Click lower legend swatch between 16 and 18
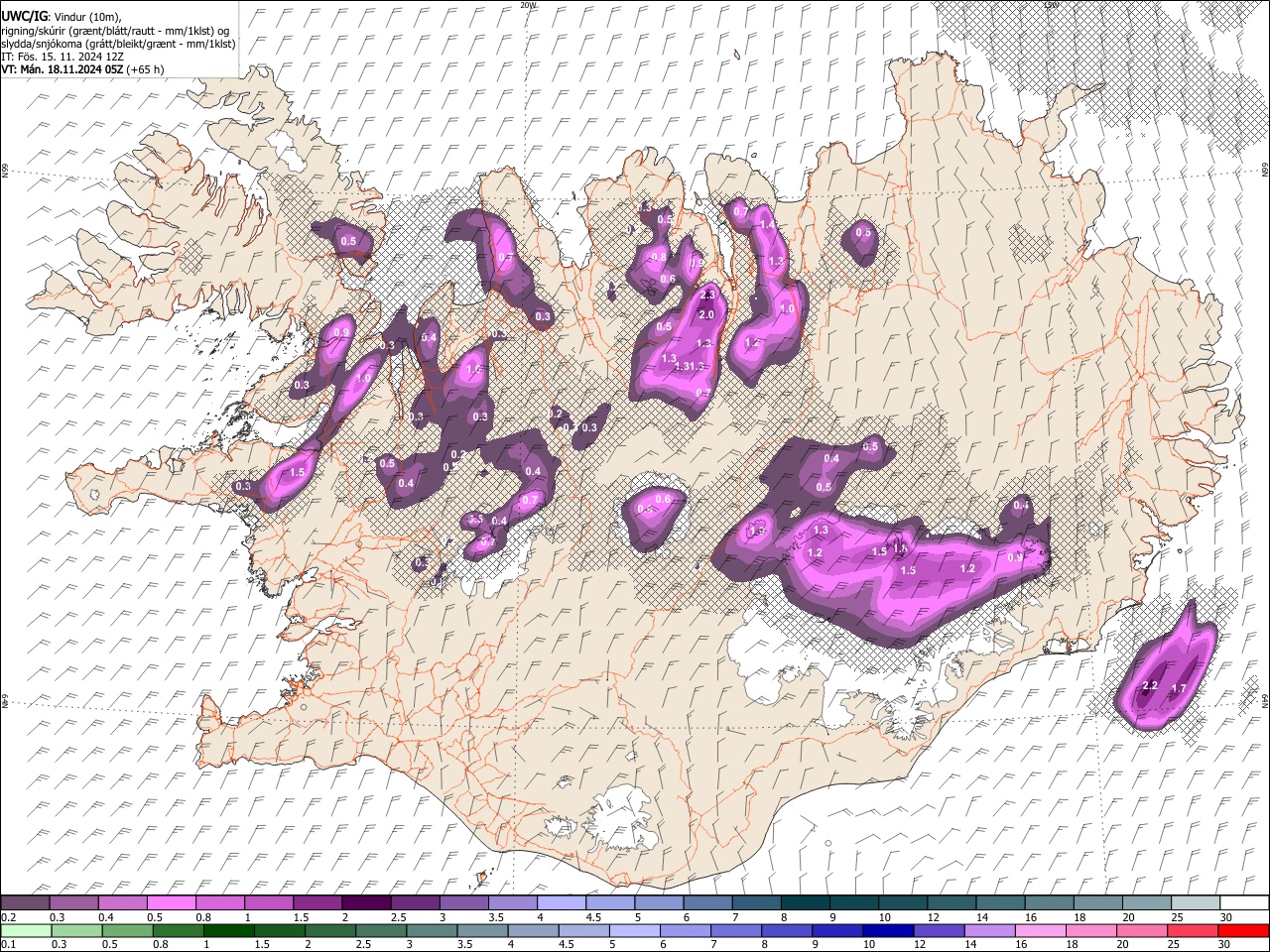Viewport: 1270px width, 952px height. click(1041, 930)
